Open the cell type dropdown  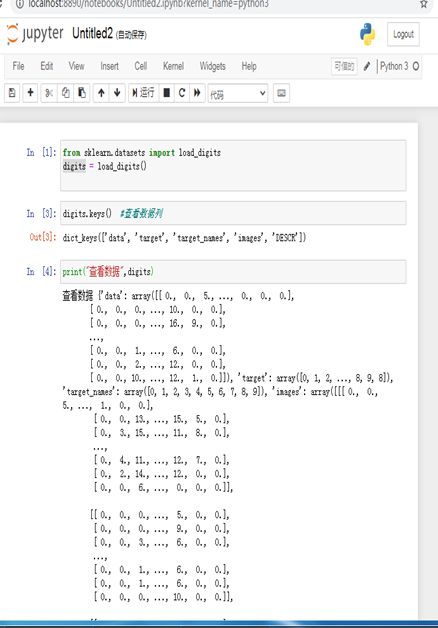click(238, 93)
